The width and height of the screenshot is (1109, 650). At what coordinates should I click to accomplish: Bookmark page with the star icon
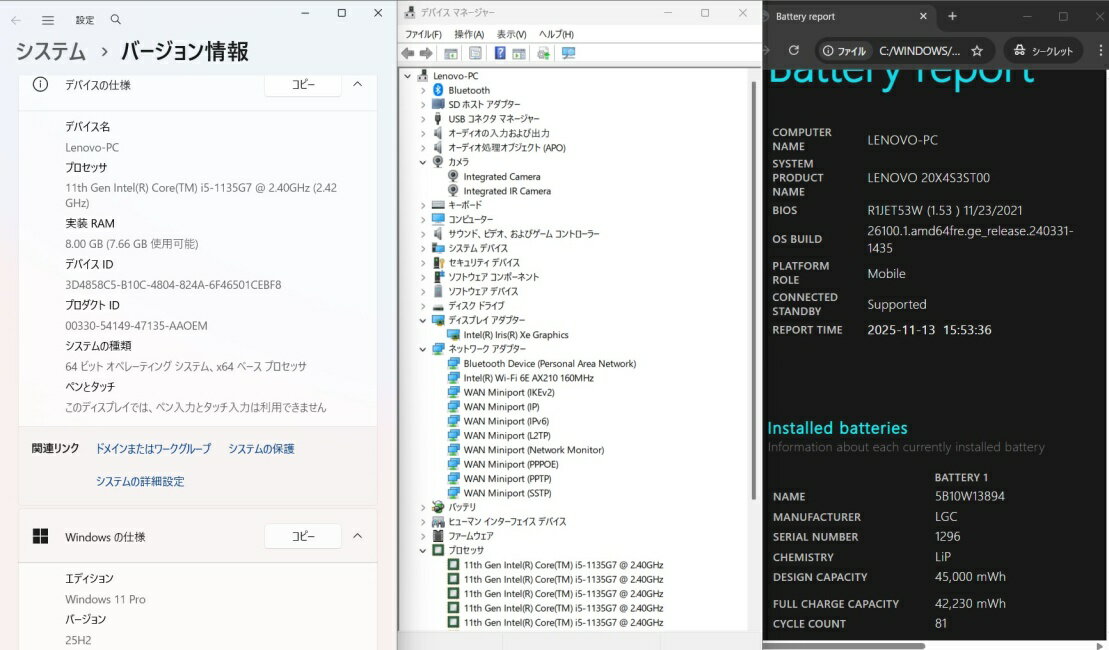977,51
